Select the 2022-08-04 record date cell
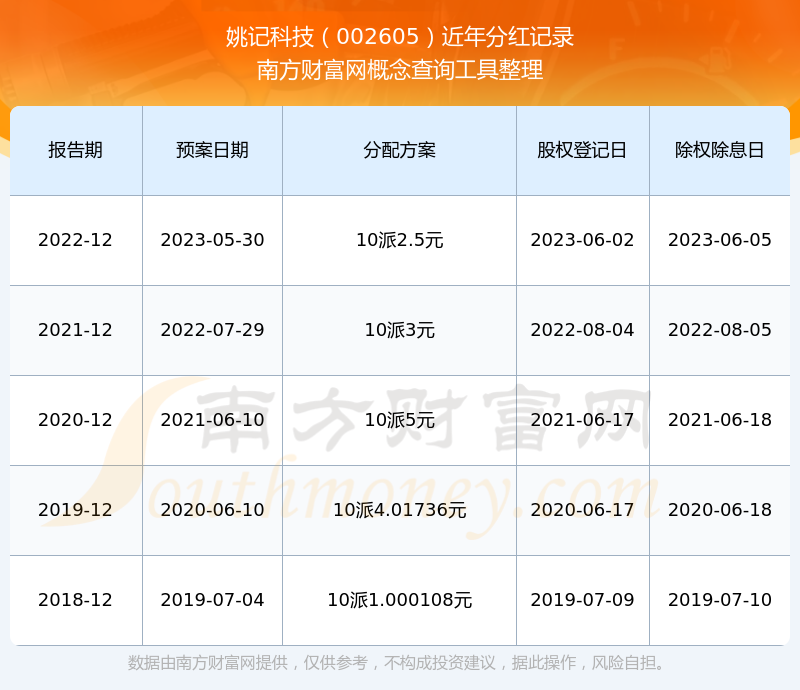 point(583,330)
